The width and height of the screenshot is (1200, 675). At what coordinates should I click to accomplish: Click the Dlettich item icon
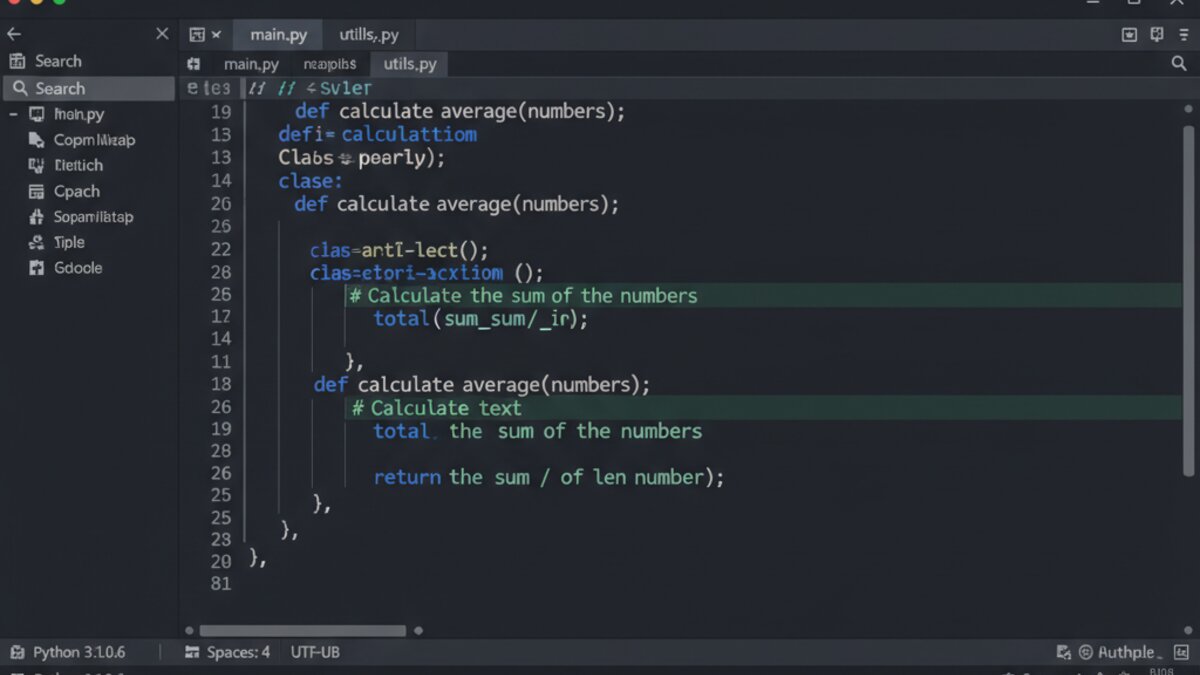(x=37, y=165)
